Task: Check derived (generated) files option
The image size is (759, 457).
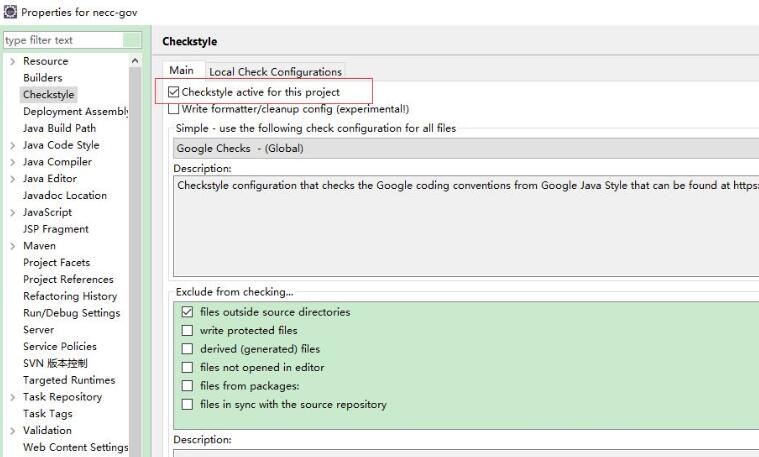Action: [x=187, y=349]
